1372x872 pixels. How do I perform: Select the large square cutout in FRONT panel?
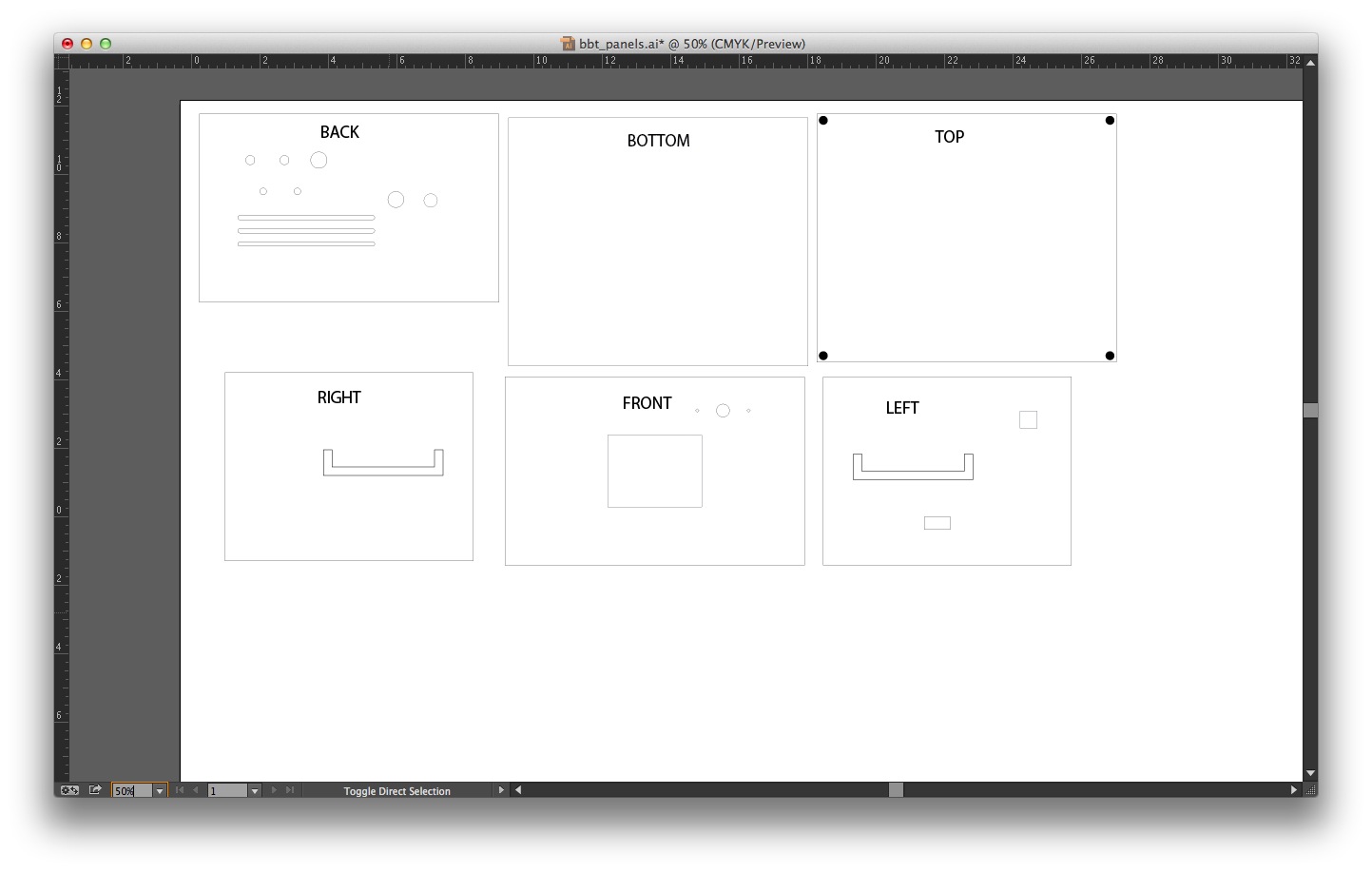click(655, 471)
